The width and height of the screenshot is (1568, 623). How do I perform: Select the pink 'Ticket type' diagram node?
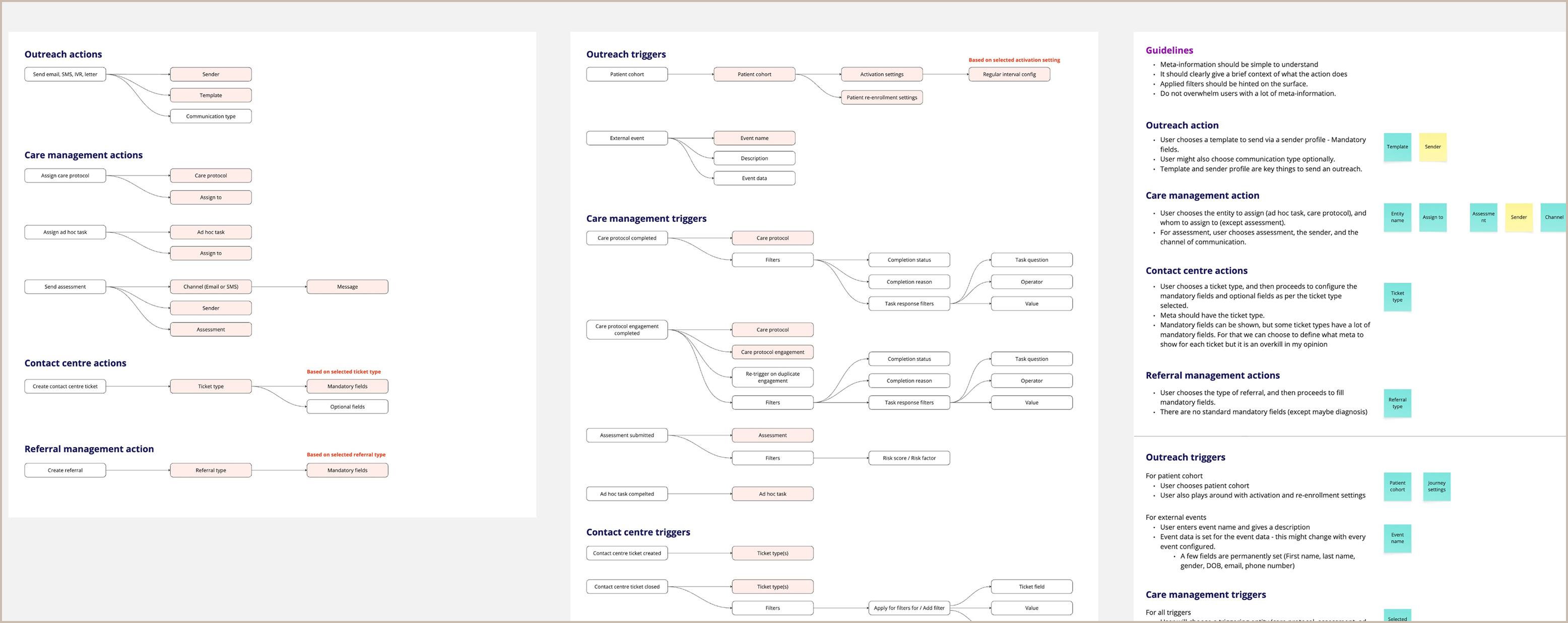[x=211, y=386]
